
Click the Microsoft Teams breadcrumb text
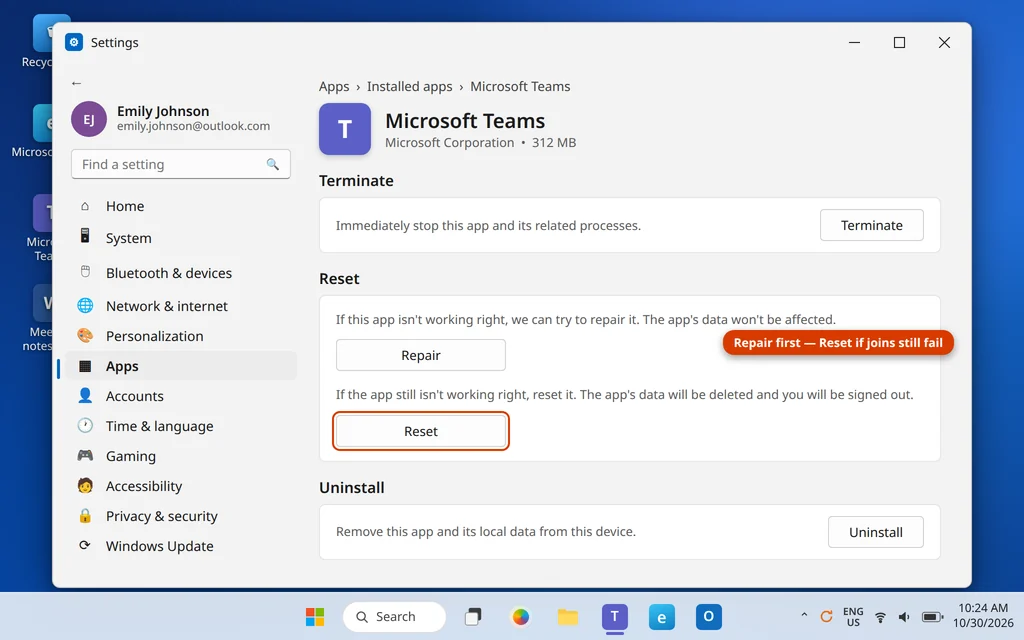520,86
